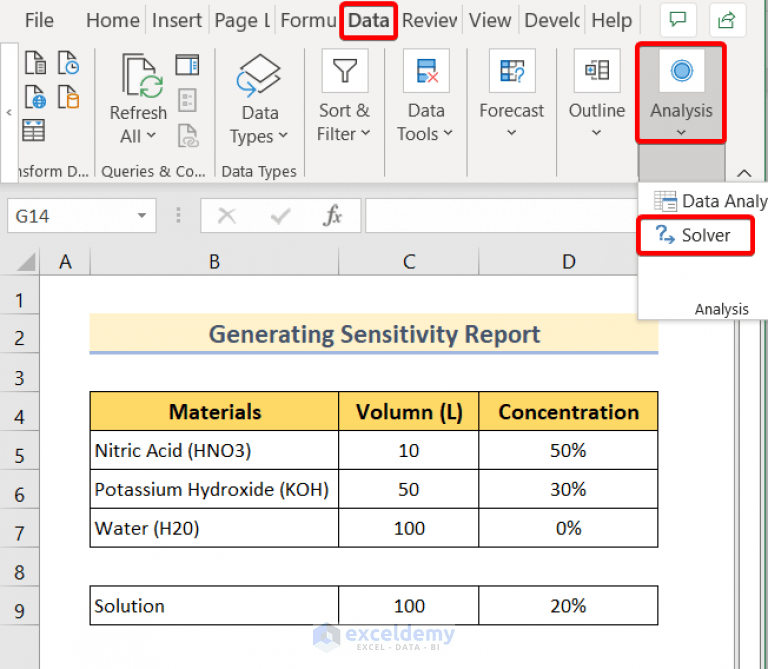Screen dimensions: 768x669
Task: Expand the Forecast dropdown chevron
Action: (511, 132)
